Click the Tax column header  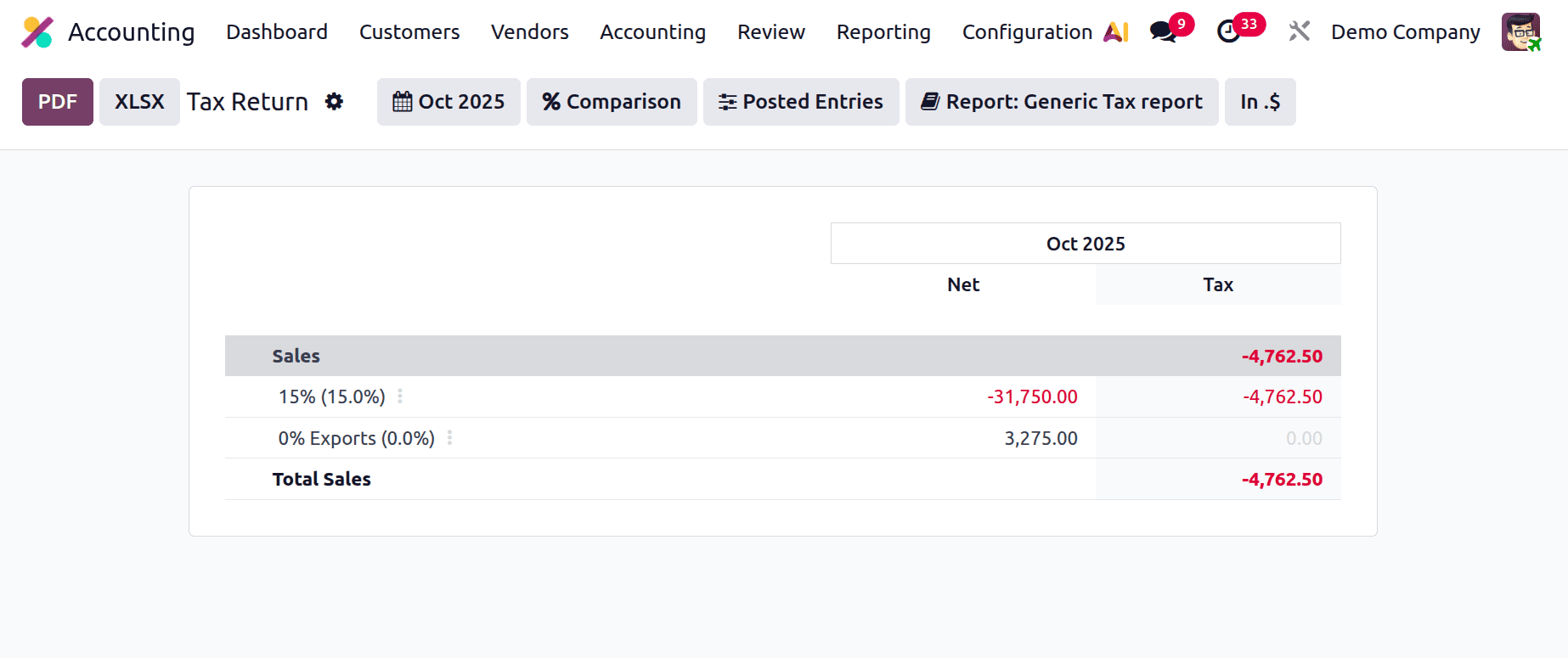pos(1218,284)
